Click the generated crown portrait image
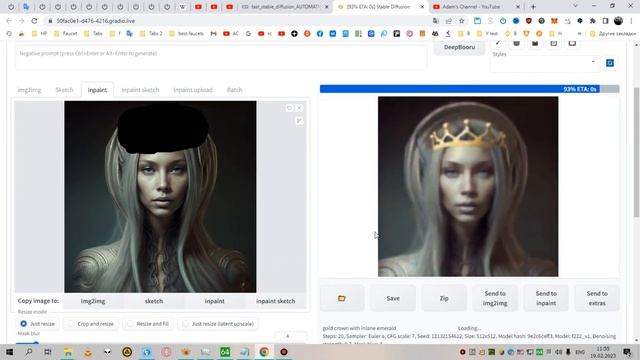640x360 pixels. (x=468, y=187)
